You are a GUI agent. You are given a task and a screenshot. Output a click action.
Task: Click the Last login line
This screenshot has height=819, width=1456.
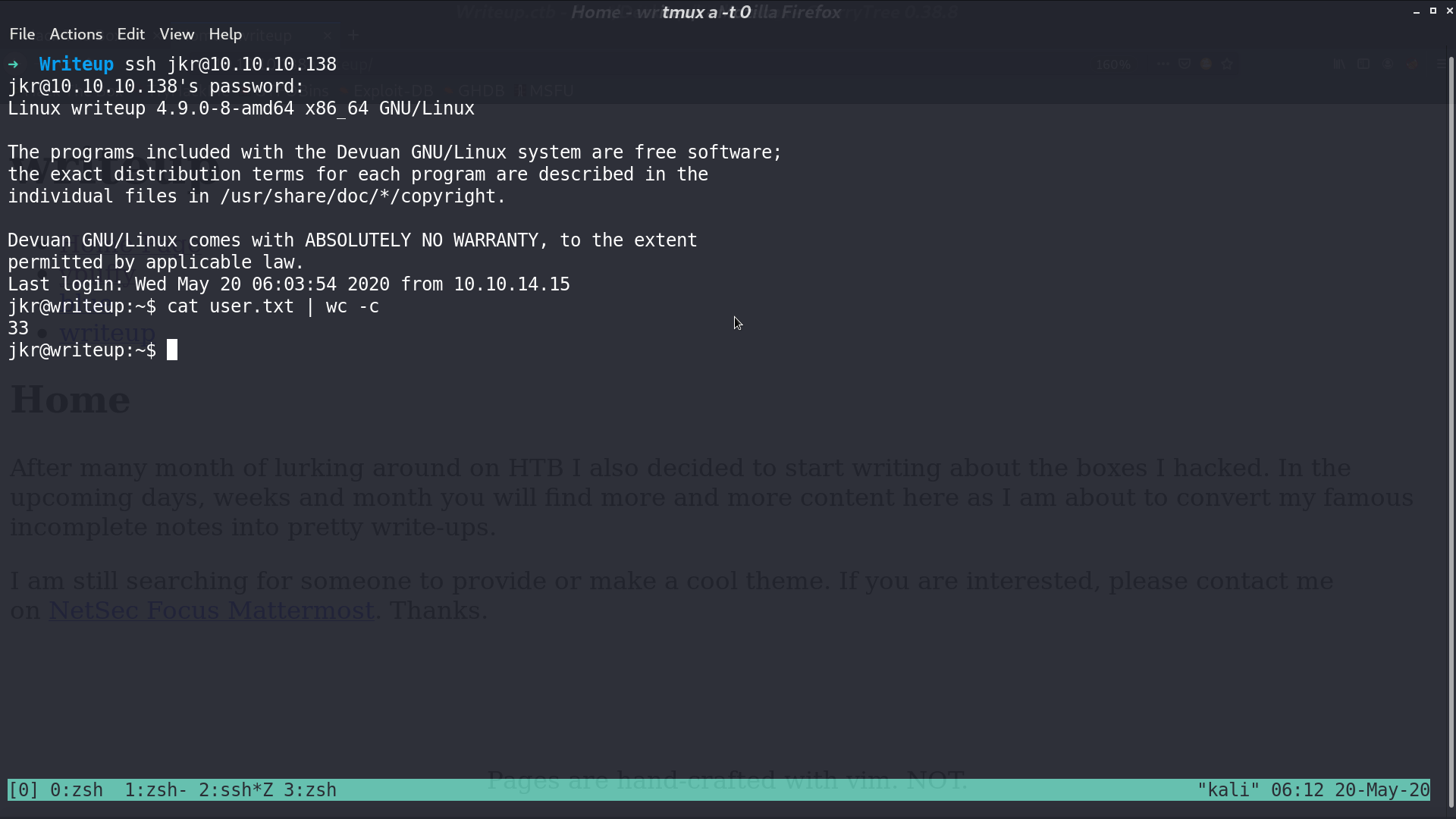coord(289,284)
